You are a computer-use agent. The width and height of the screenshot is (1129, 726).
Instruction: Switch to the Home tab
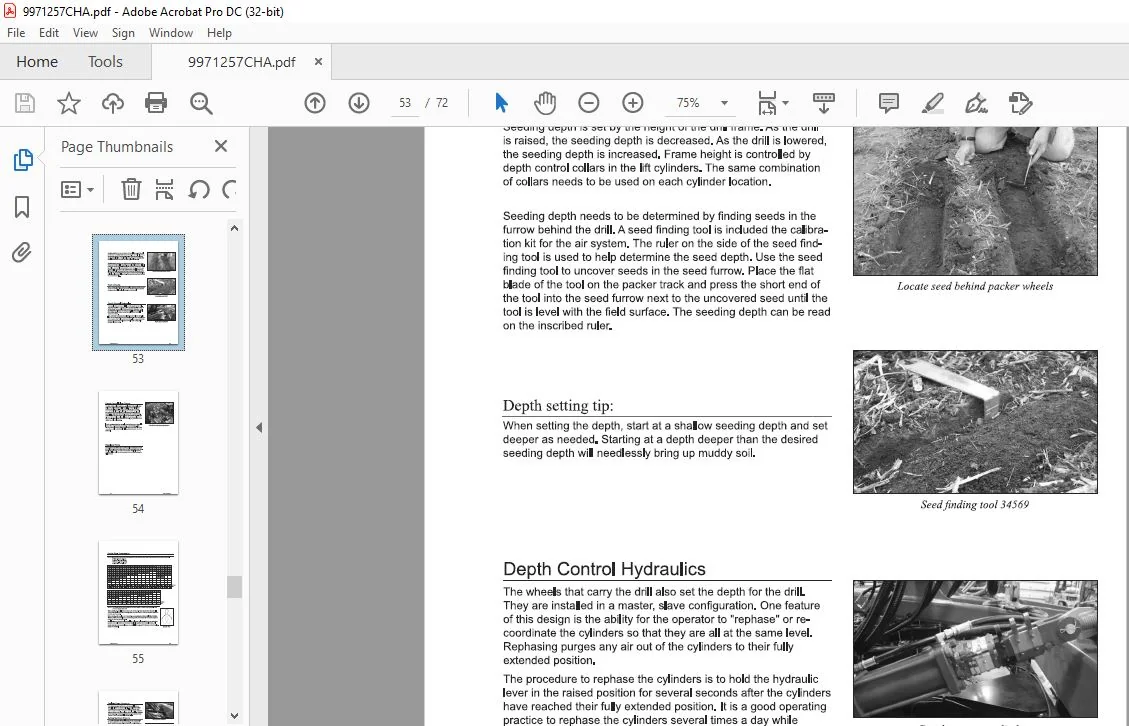coord(37,62)
